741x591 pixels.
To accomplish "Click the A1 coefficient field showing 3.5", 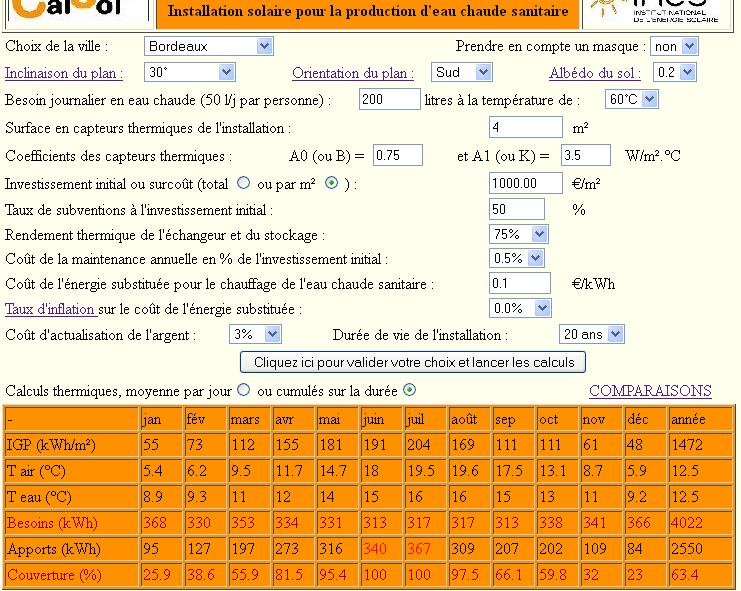I will pyautogui.click(x=586, y=155).
